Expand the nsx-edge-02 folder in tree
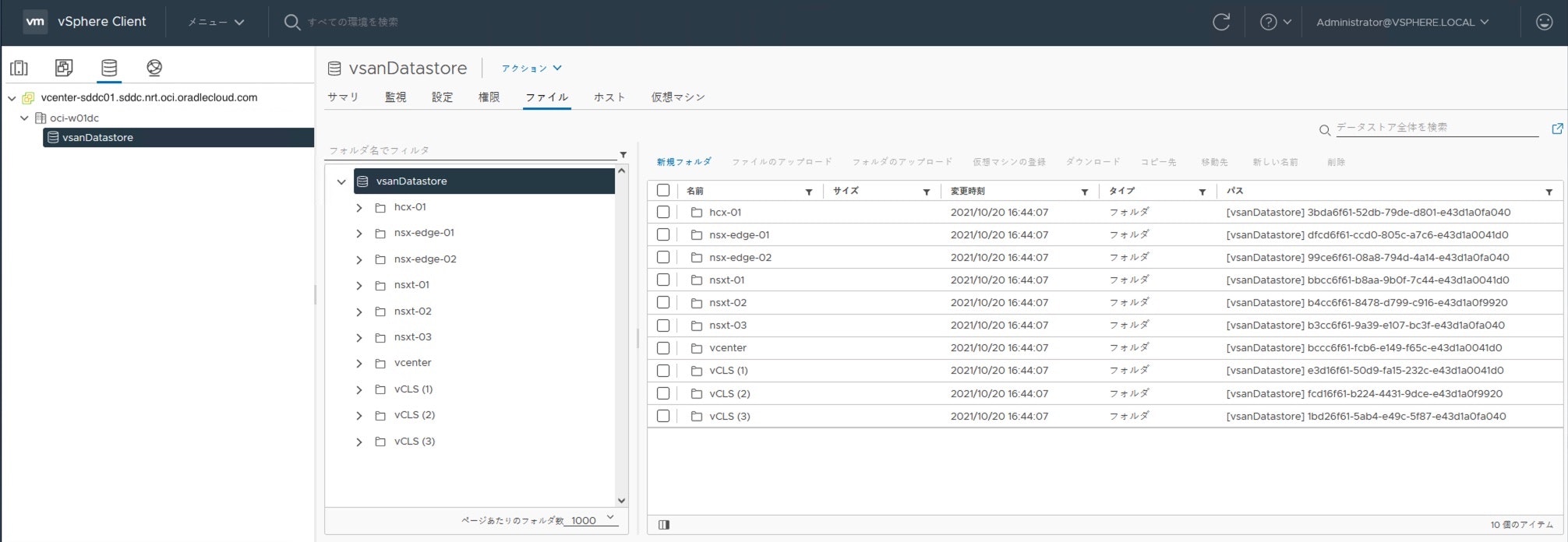1568x542 pixels. pos(359,260)
